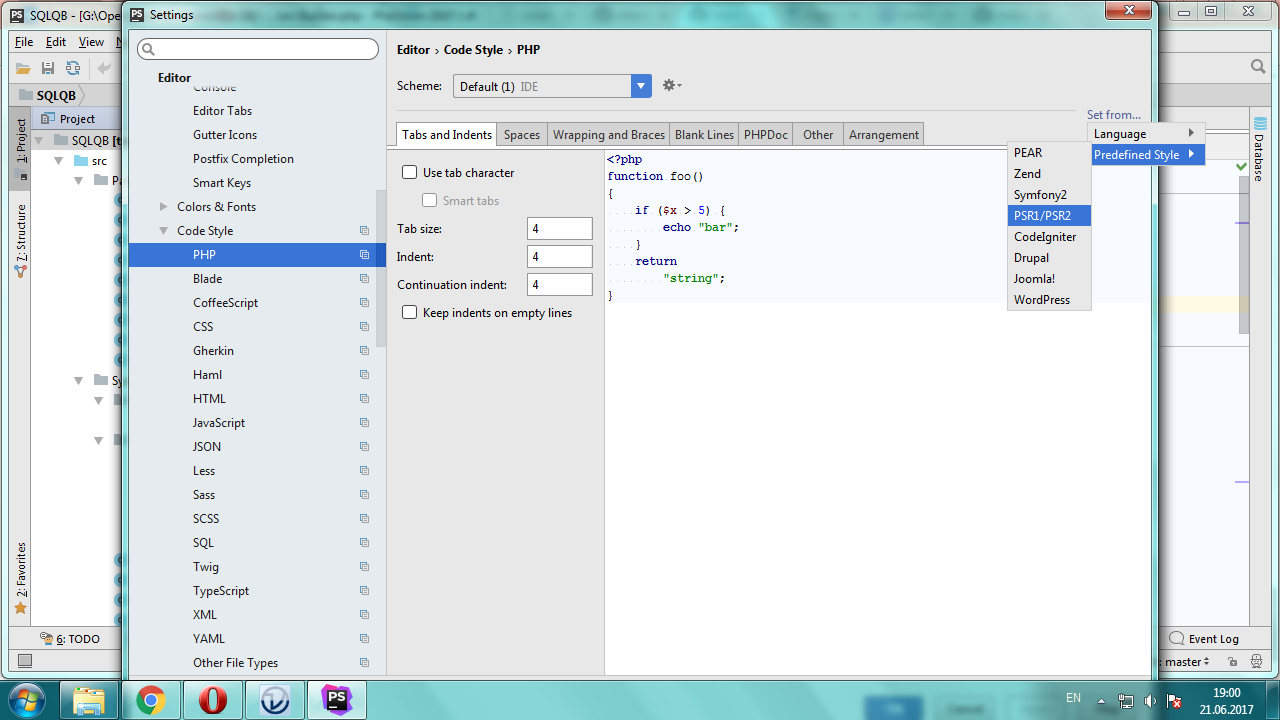The height and width of the screenshot is (720, 1280).
Task: Open Google Chrome from the taskbar
Action: pyautogui.click(x=151, y=700)
